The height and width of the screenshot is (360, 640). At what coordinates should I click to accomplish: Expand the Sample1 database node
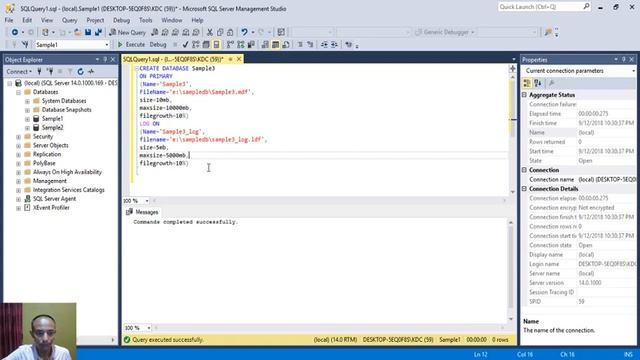27,119
